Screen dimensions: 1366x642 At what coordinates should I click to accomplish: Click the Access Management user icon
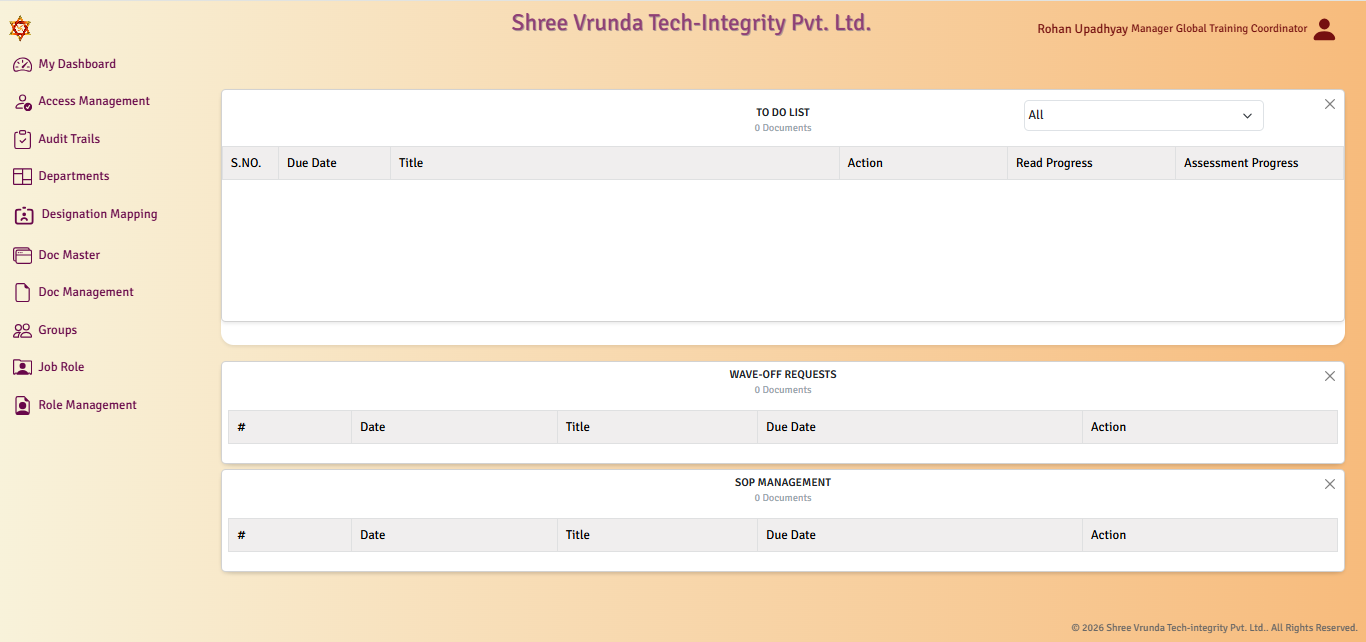click(x=22, y=102)
